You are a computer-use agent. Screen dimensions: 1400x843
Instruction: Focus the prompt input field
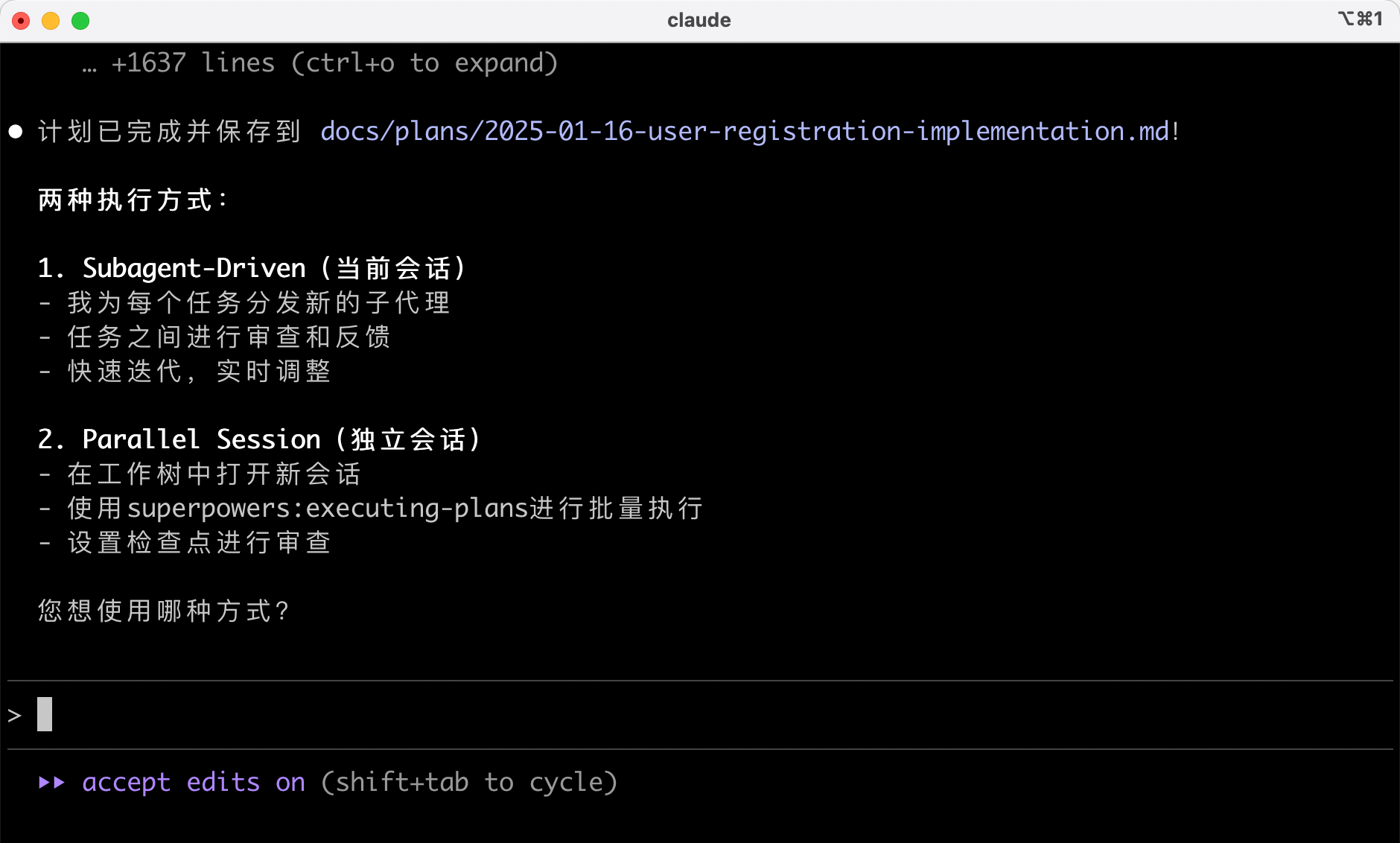pyautogui.click(x=700, y=715)
